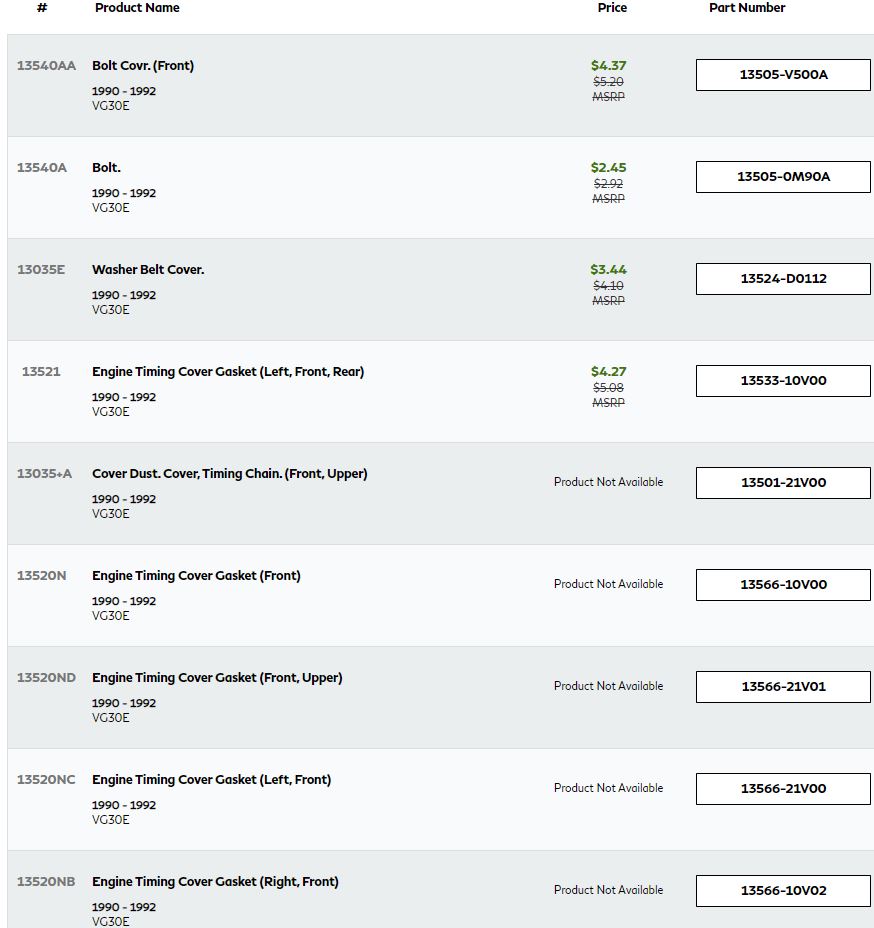Viewport: 874px width, 928px height.
Task: Select part number 13505-0M90A button
Action: coord(783,176)
